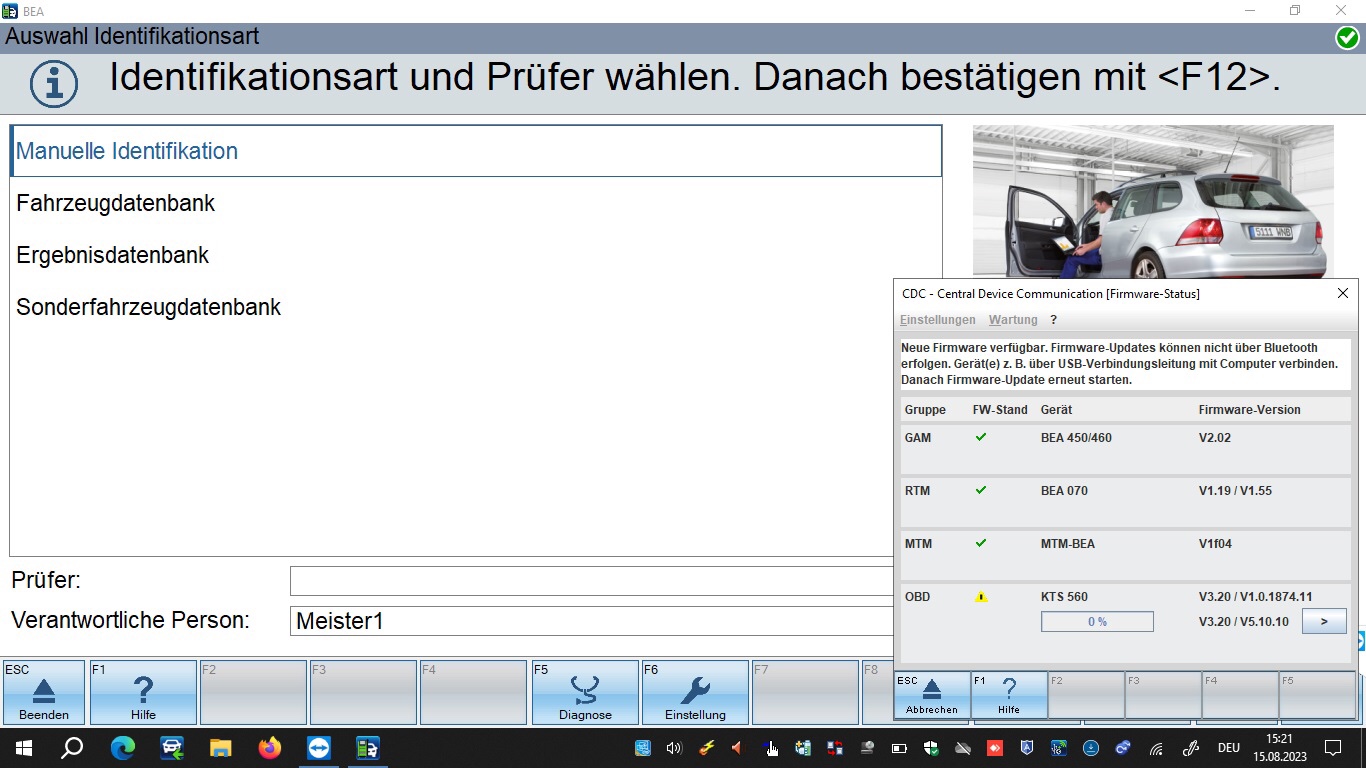The width and height of the screenshot is (1366, 768).
Task: Click ESC Abbrechen in the CDC window
Action: click(x=932, y=695)
